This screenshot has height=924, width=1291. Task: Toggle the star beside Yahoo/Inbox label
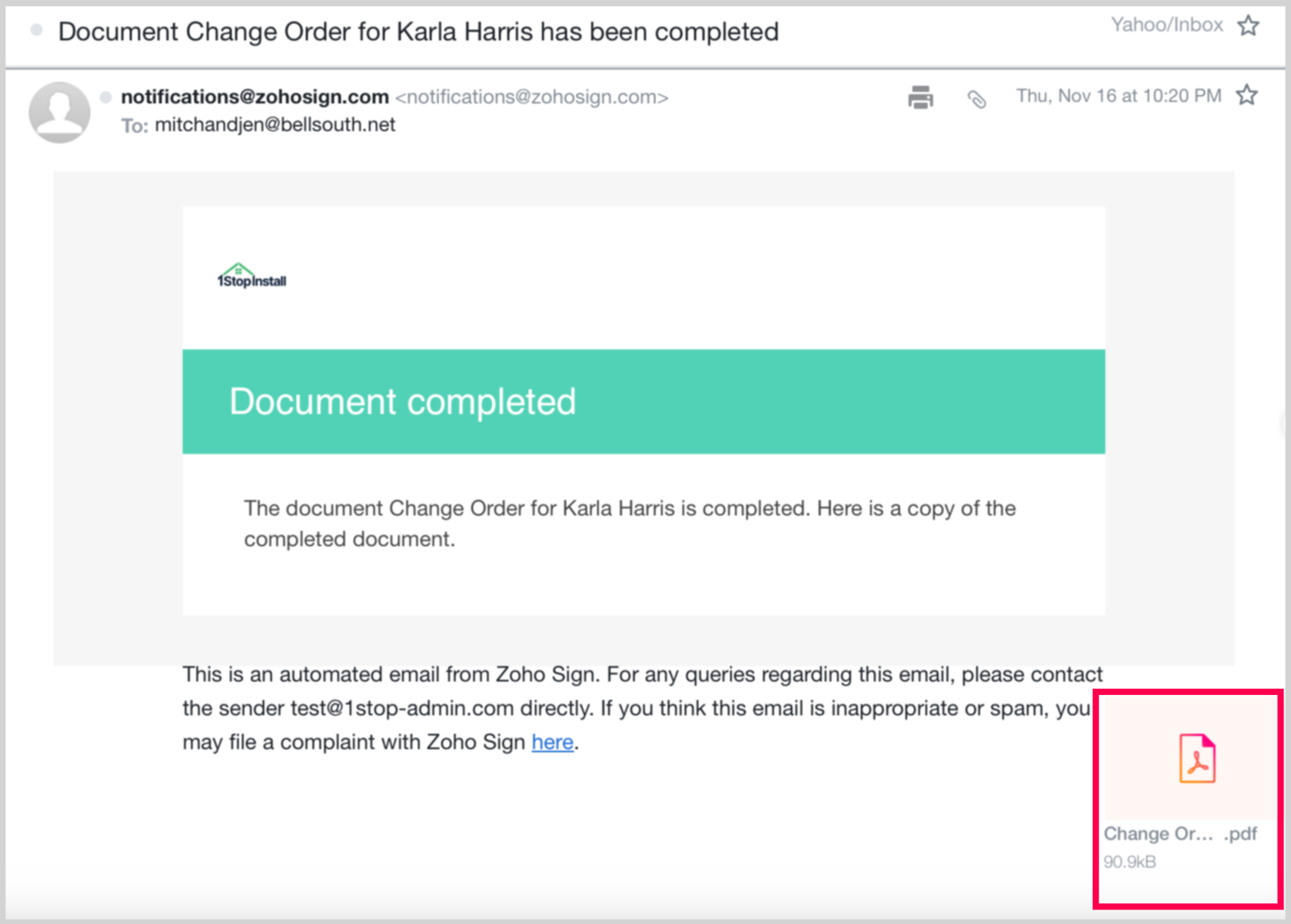pos(1248,26)
